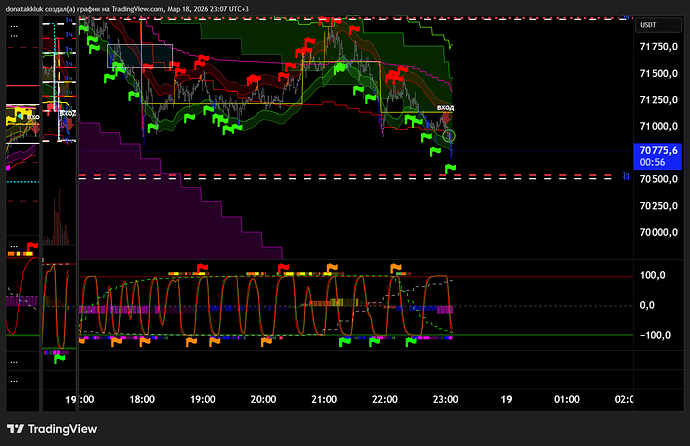Click the 00:56 candle countdown timer
The width and height of the screenshot is (690, 446).
click(653, 161)
